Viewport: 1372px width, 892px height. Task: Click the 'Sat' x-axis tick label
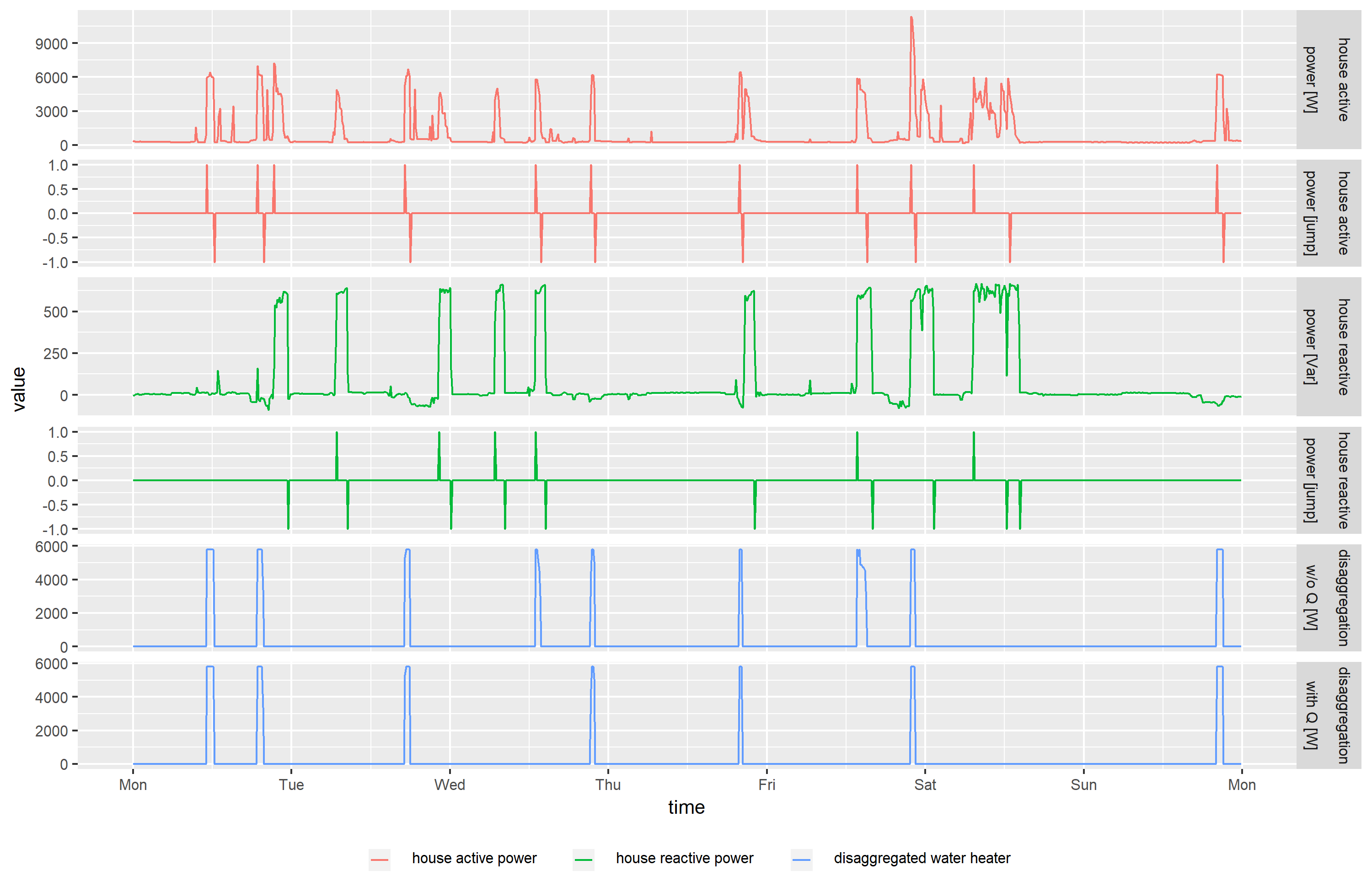coord(925,785)
